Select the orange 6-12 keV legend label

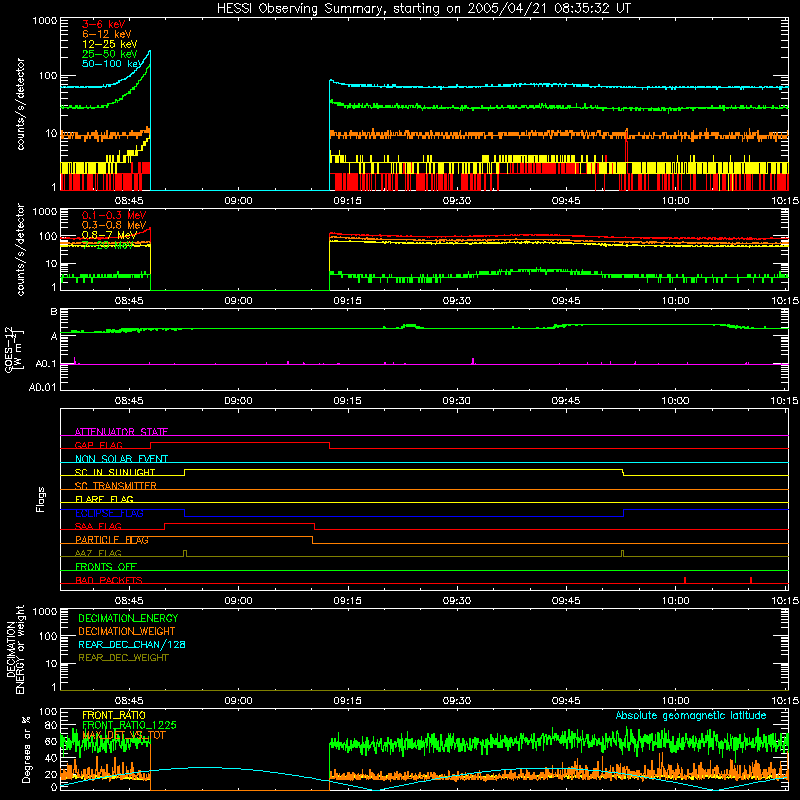[107, 34]
